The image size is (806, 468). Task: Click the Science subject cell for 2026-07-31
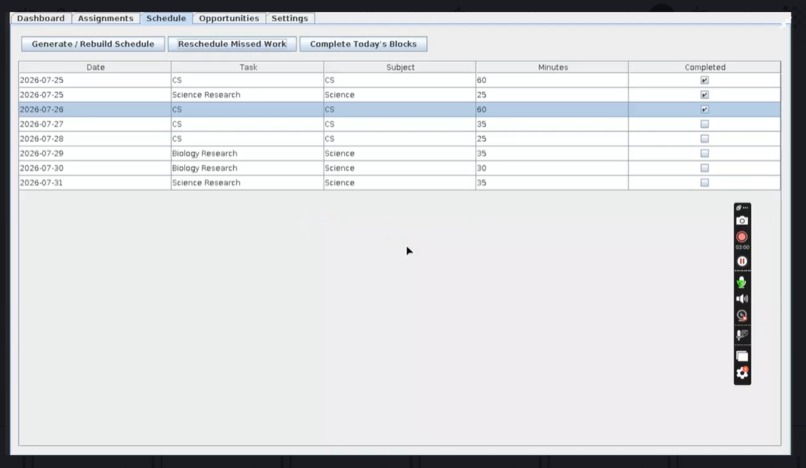[400, 183]
